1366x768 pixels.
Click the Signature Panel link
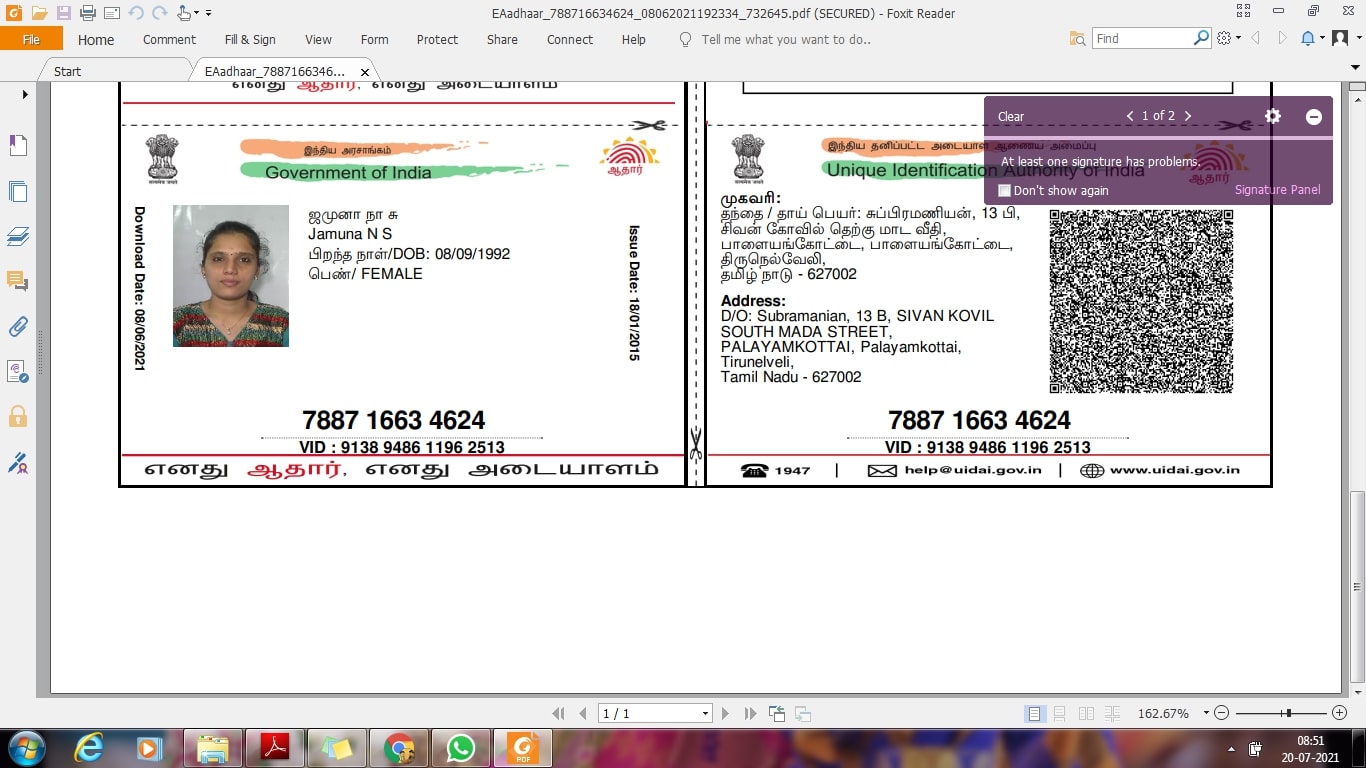pyautogui.click(x=1277, y=190)
